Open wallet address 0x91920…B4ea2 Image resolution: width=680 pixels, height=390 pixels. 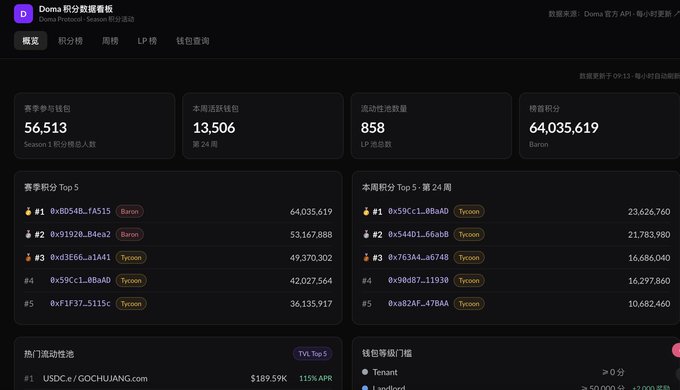click(80, 234)
